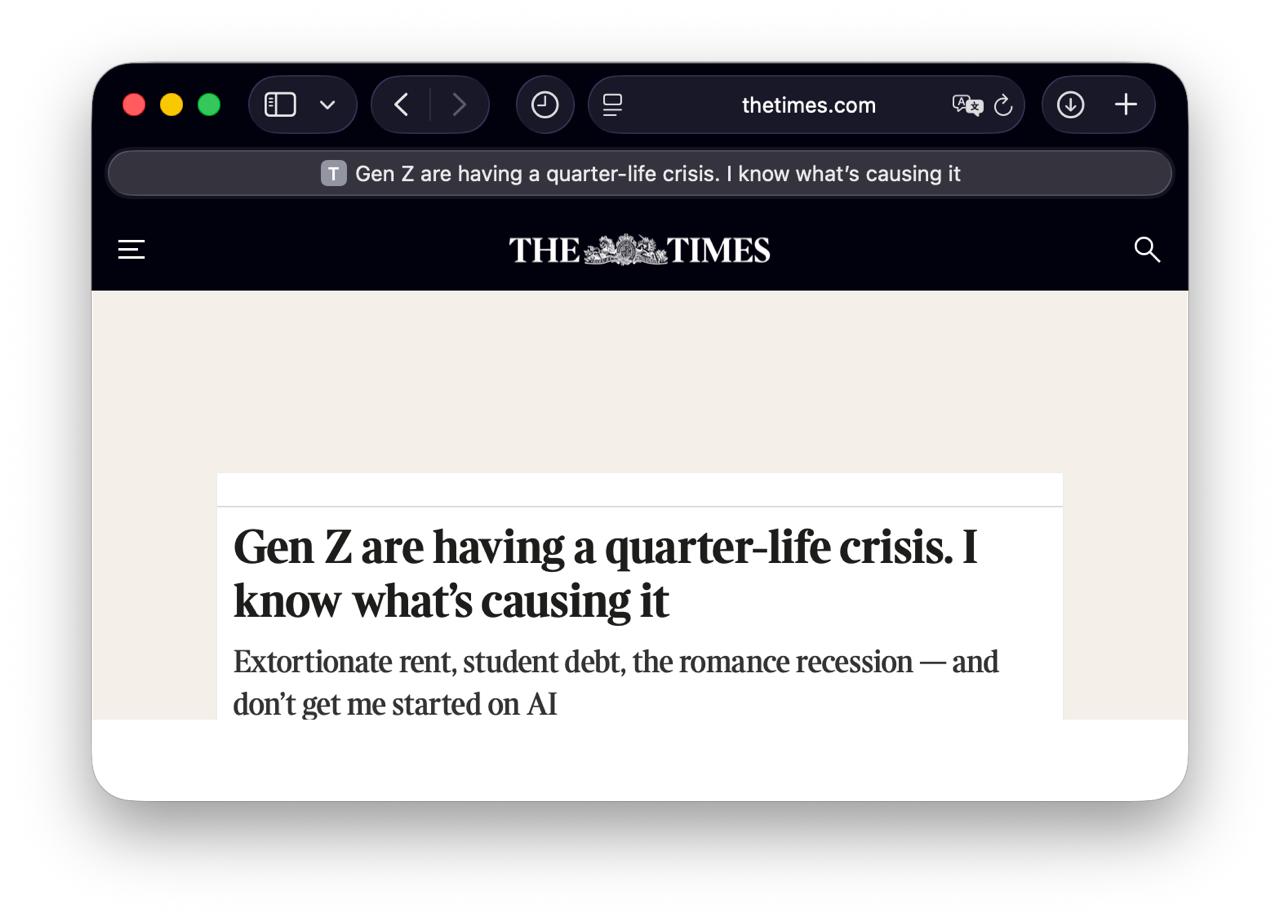Click The Times logo
1280x922 pixels.
click(x=640, y=249)
